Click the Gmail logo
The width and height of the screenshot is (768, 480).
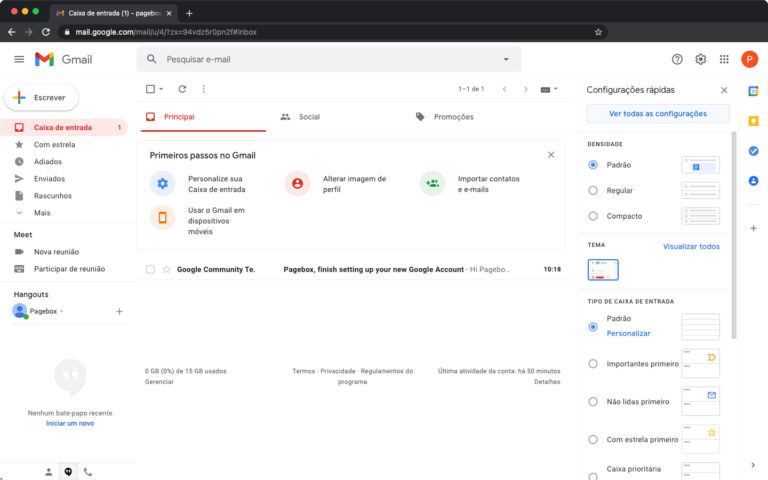[63, 59]
